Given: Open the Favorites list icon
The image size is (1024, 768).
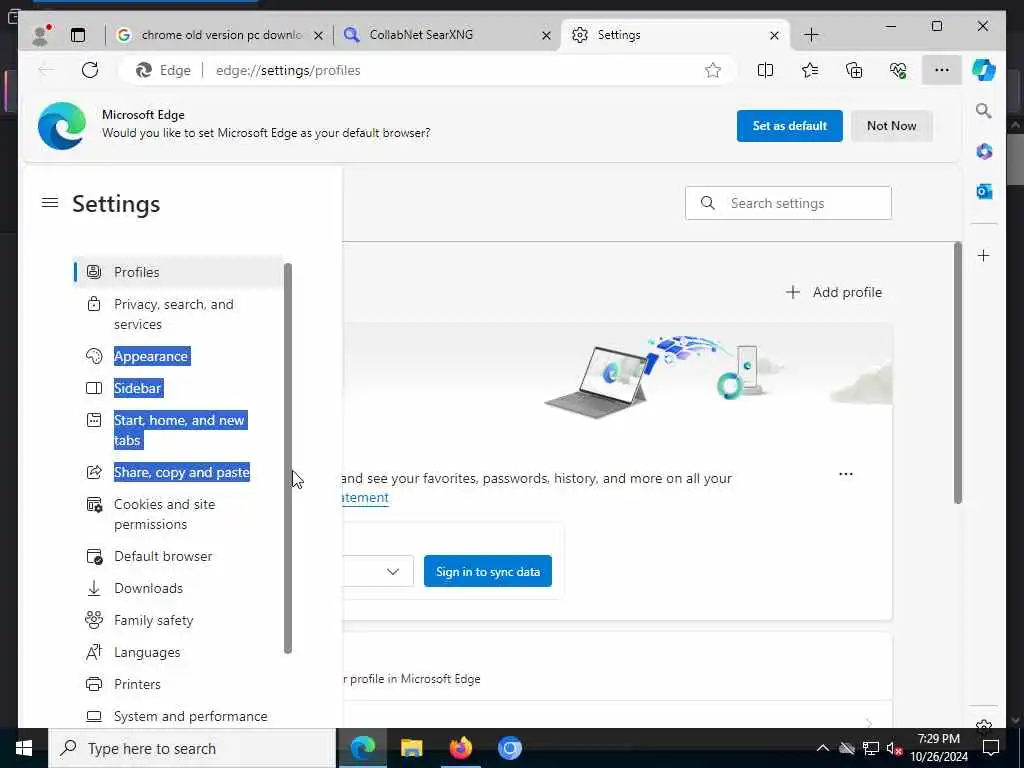Looking at the screenshot, I should 810,70.
